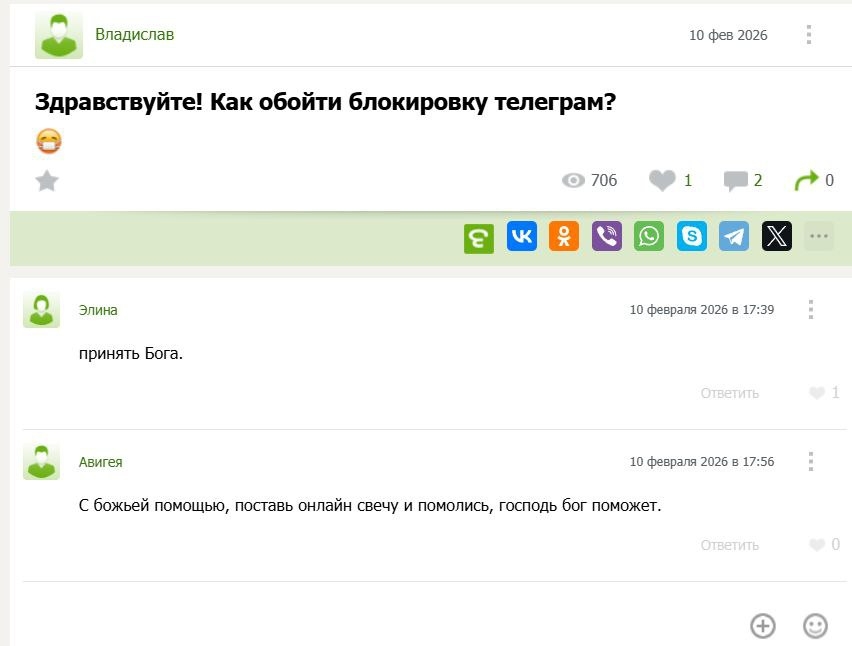Click the green repost arrow icon
The height and width of the screenshot is (646, 852).
coord(805,181)
